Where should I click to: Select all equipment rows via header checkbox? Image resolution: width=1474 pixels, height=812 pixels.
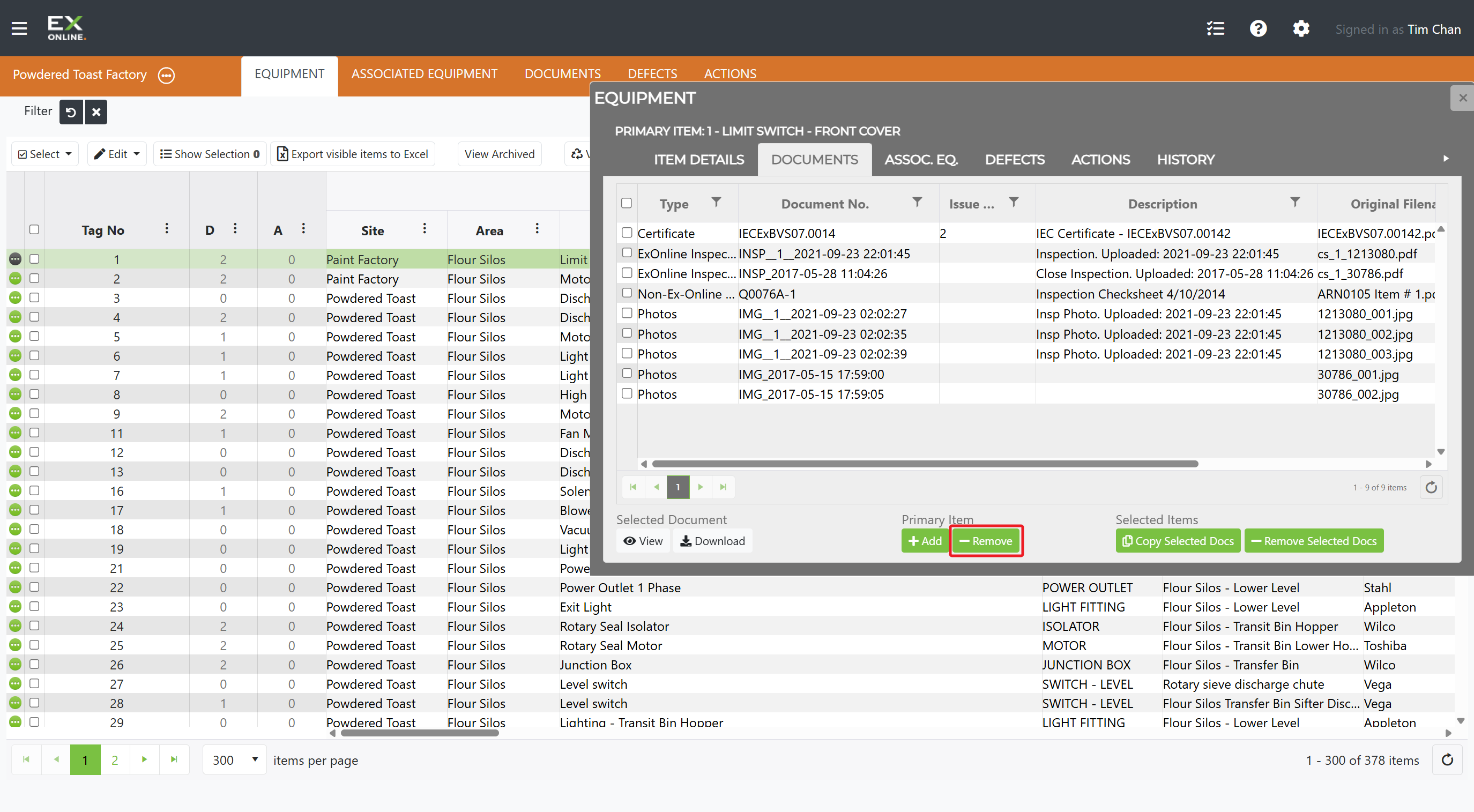(34, 229)
